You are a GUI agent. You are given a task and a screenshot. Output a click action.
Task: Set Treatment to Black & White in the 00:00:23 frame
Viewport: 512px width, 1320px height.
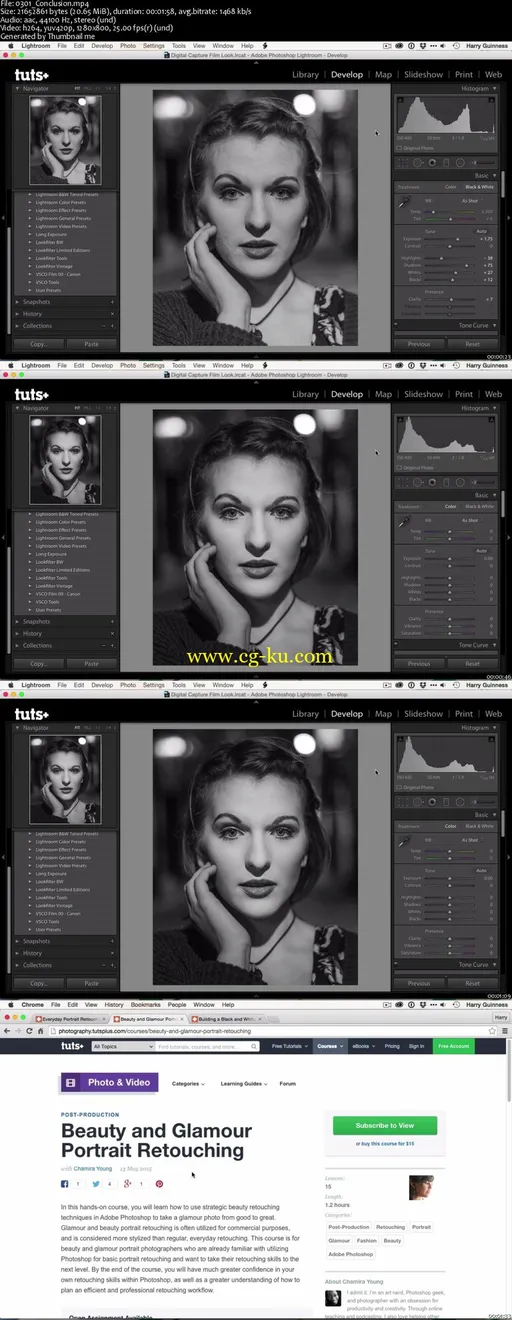480,187
